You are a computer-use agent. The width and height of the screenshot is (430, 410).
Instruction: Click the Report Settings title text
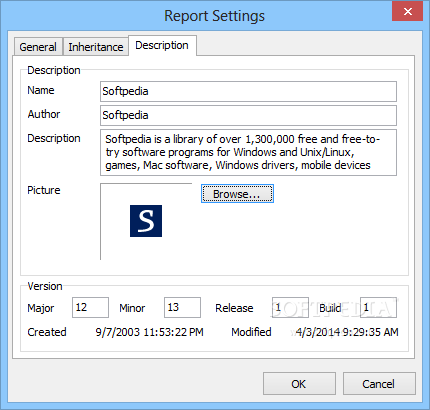[214, 16]
